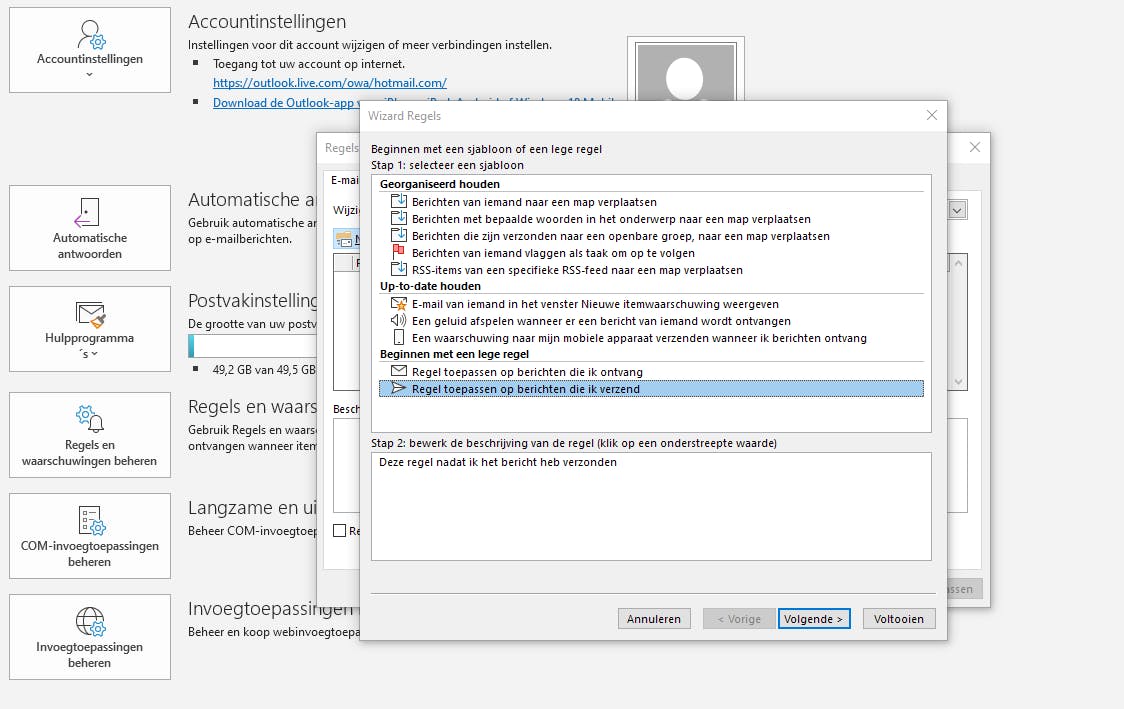Open the combo box dropdown in Regels dialog

[957, 210]
